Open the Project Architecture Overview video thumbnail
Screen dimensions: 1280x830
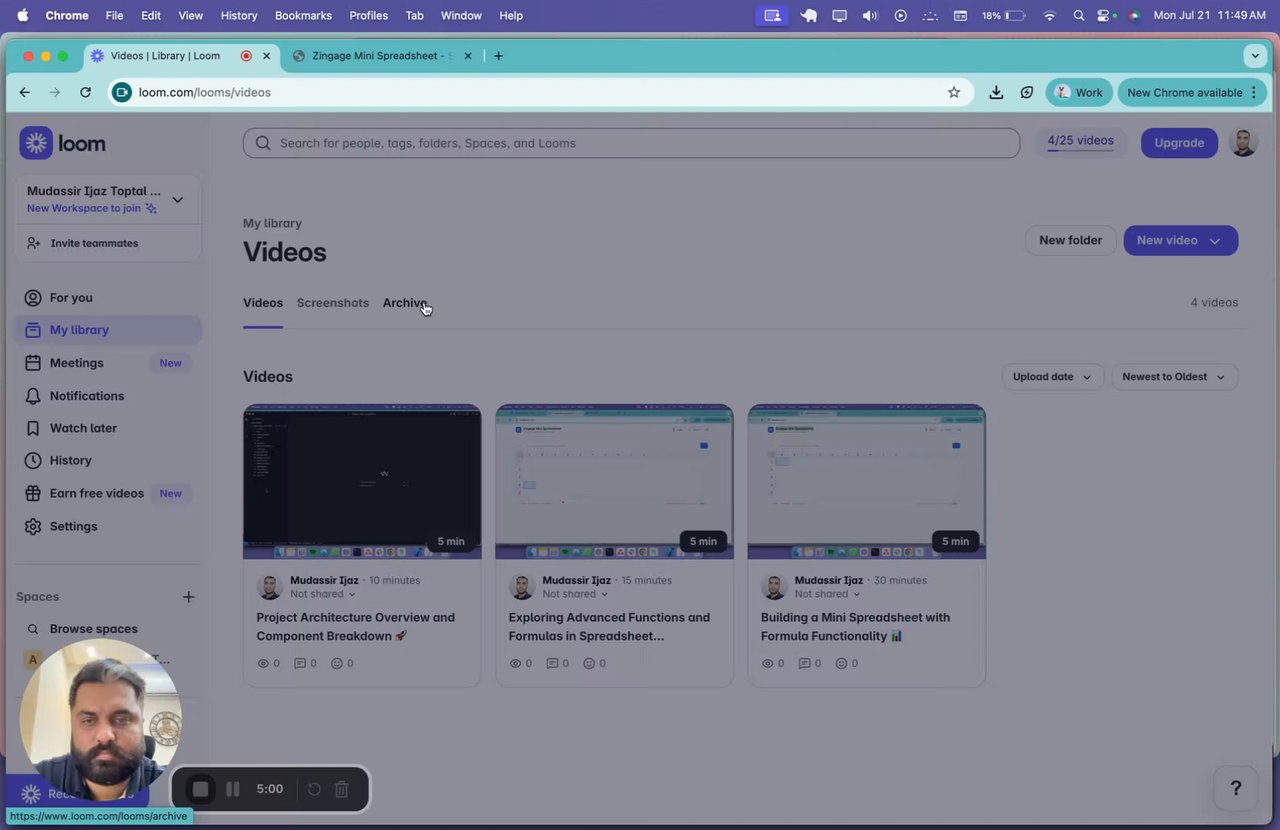362,482
